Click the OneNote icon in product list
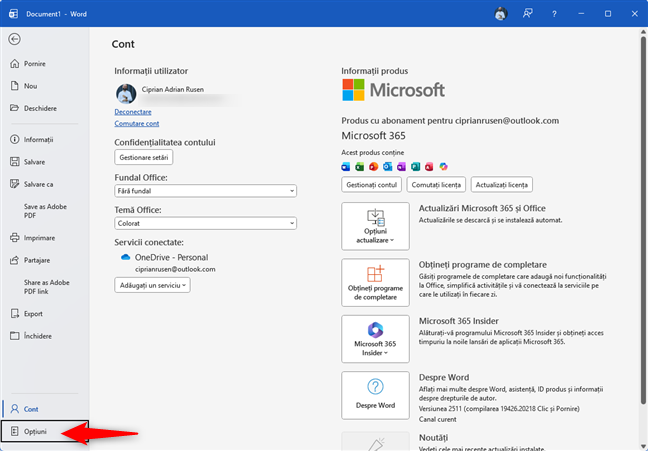Image resolution: width=648 pixels, height=451 pixels. (401, 166)
